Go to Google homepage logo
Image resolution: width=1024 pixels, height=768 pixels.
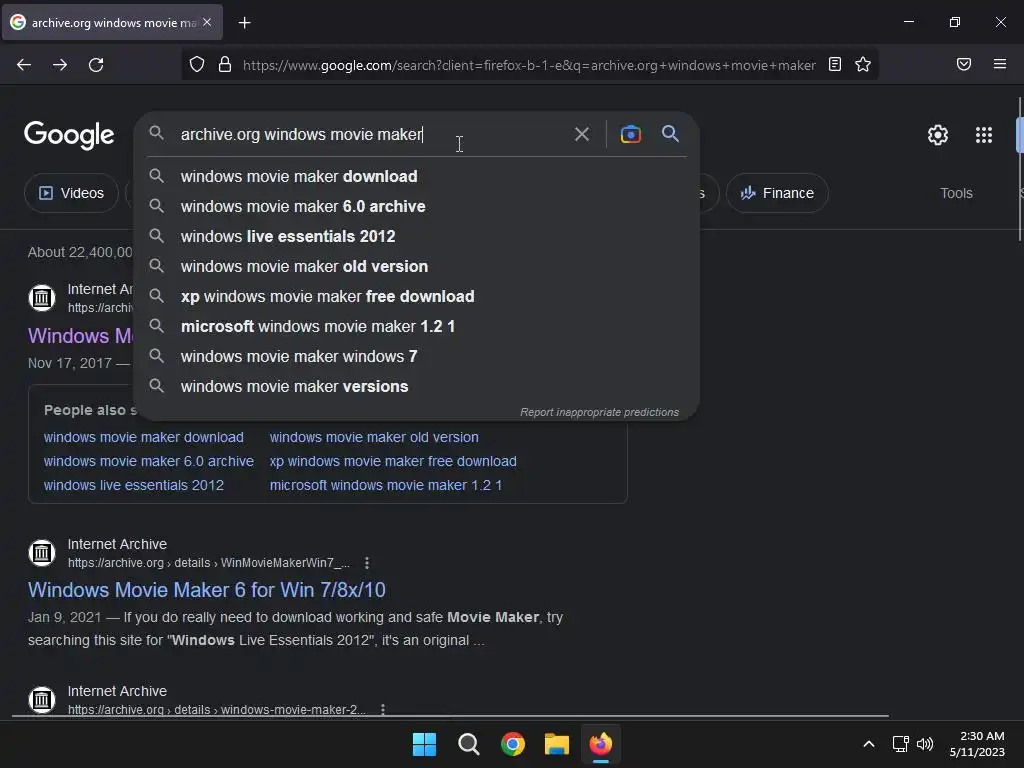[x=69, y=135]
